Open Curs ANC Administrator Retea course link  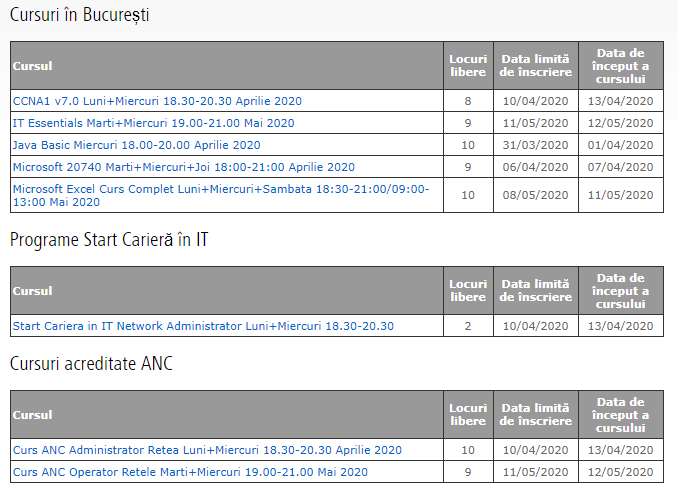point(207,450)
